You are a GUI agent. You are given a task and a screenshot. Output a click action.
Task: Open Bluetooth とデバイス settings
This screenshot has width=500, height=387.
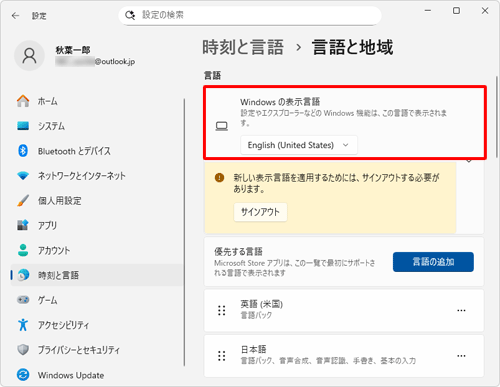(x=97, y=151)
